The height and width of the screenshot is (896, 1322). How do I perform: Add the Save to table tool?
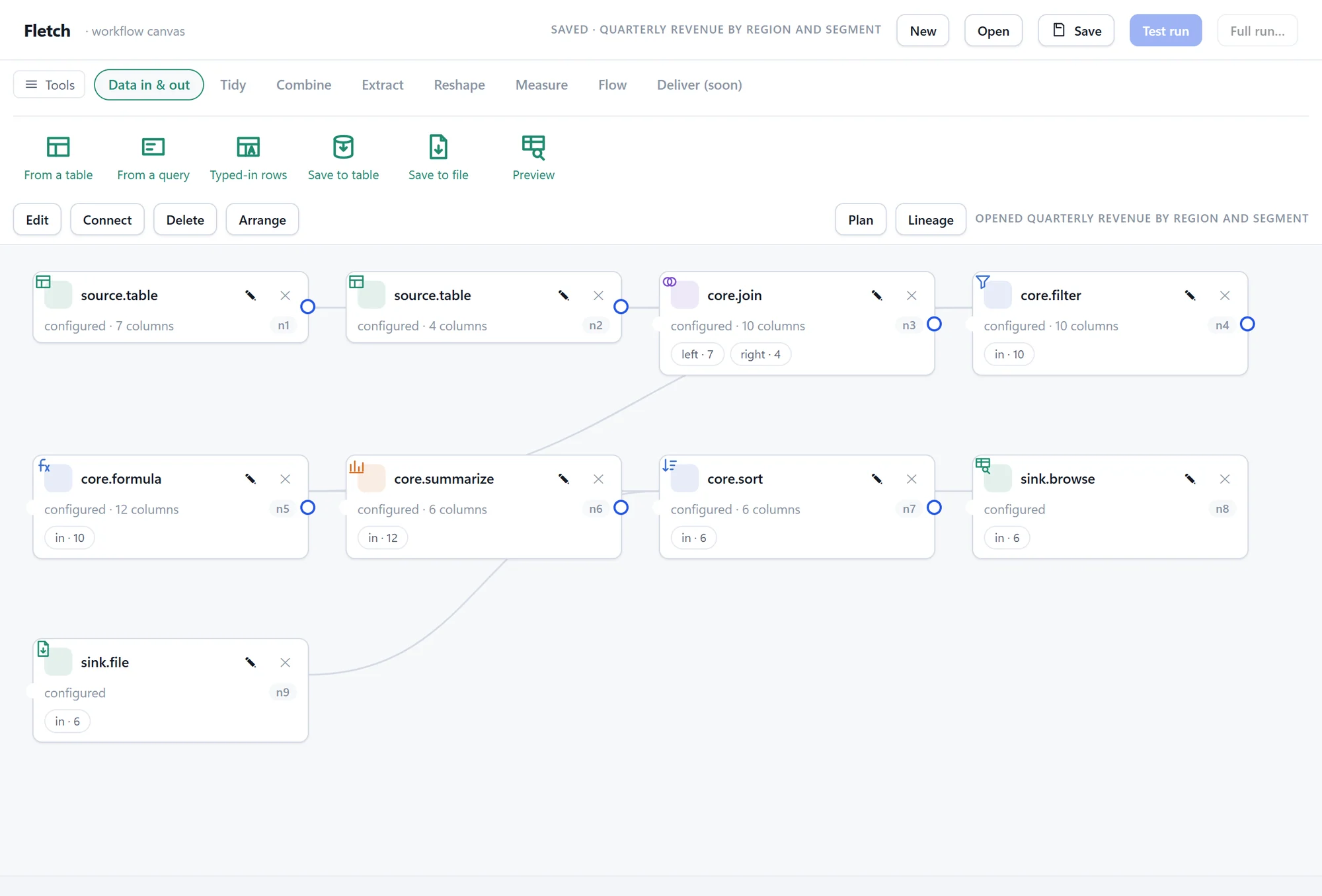tap(343, 158)
